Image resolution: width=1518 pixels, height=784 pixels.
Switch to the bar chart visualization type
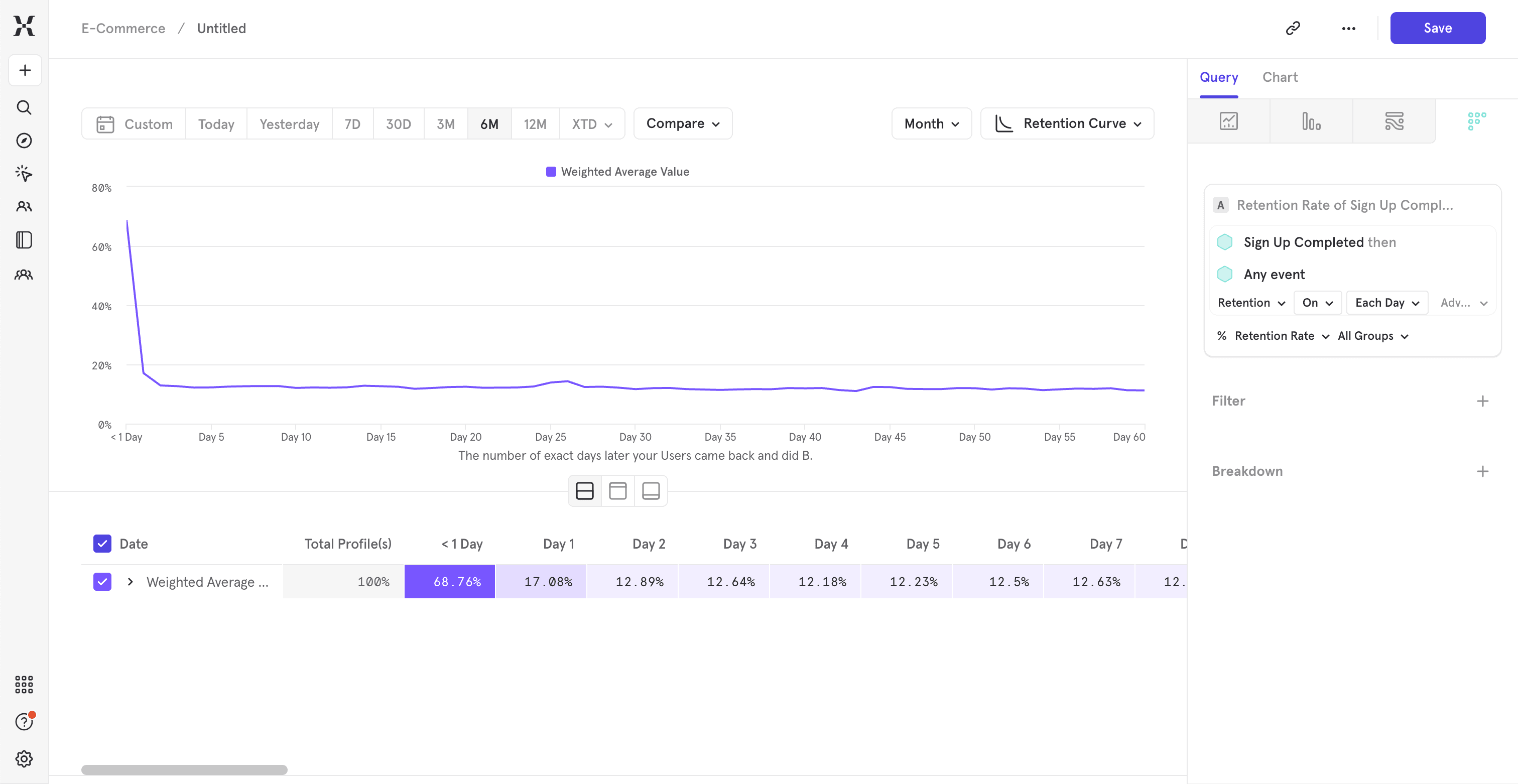(1311, 121)
